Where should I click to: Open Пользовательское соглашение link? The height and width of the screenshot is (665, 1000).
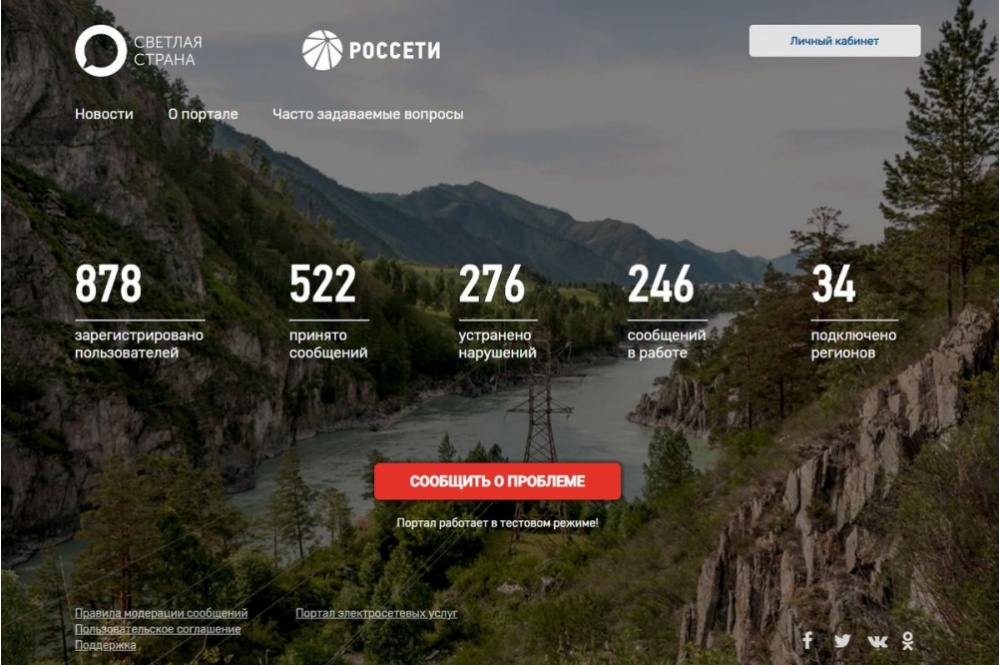pos(158,629)
